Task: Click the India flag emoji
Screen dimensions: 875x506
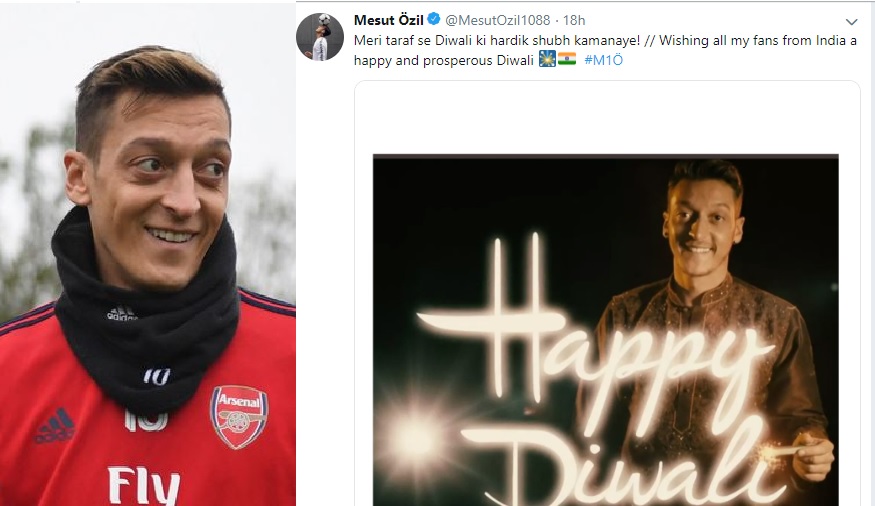Action: pos(567,60)
